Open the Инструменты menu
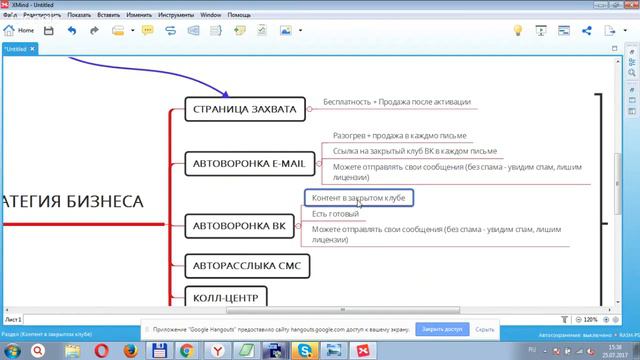640x360 pixels. click(x=176, y=15)
